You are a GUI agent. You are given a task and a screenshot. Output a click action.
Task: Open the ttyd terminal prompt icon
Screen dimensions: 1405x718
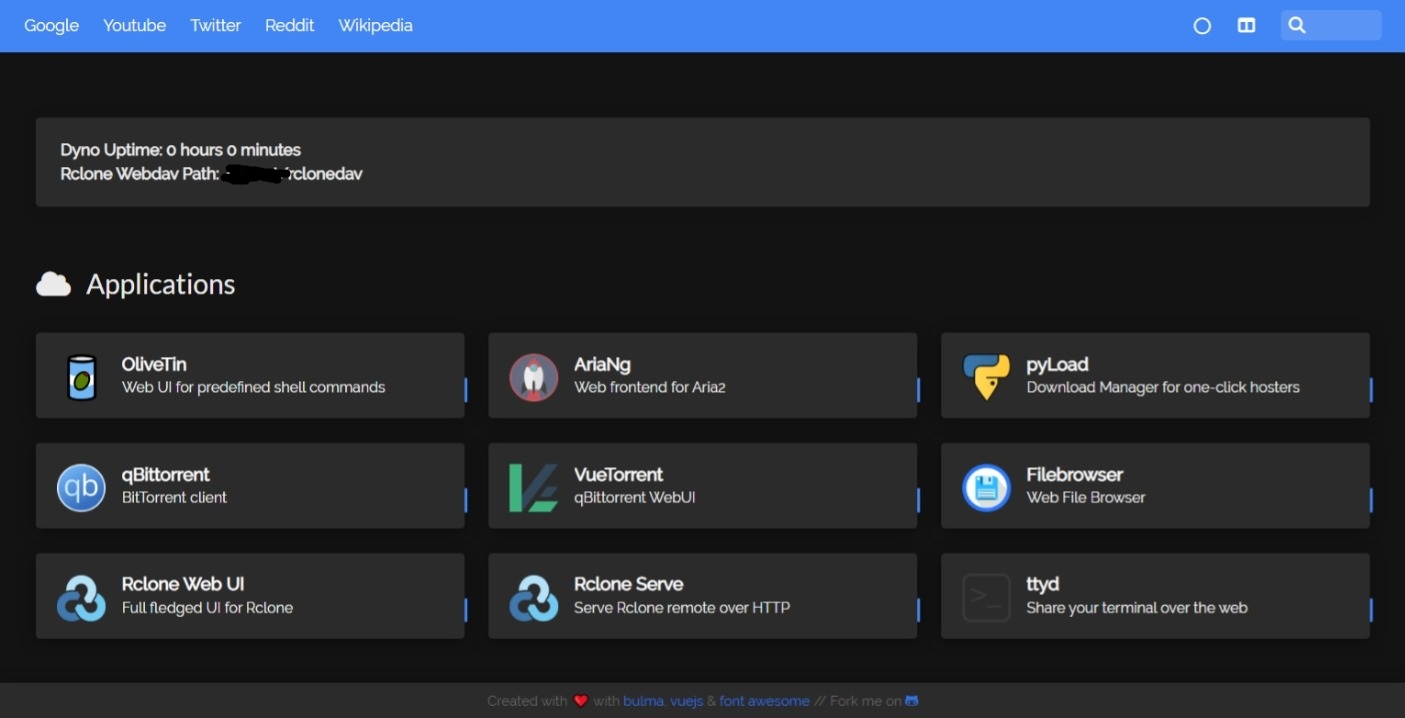pos(986,598)
